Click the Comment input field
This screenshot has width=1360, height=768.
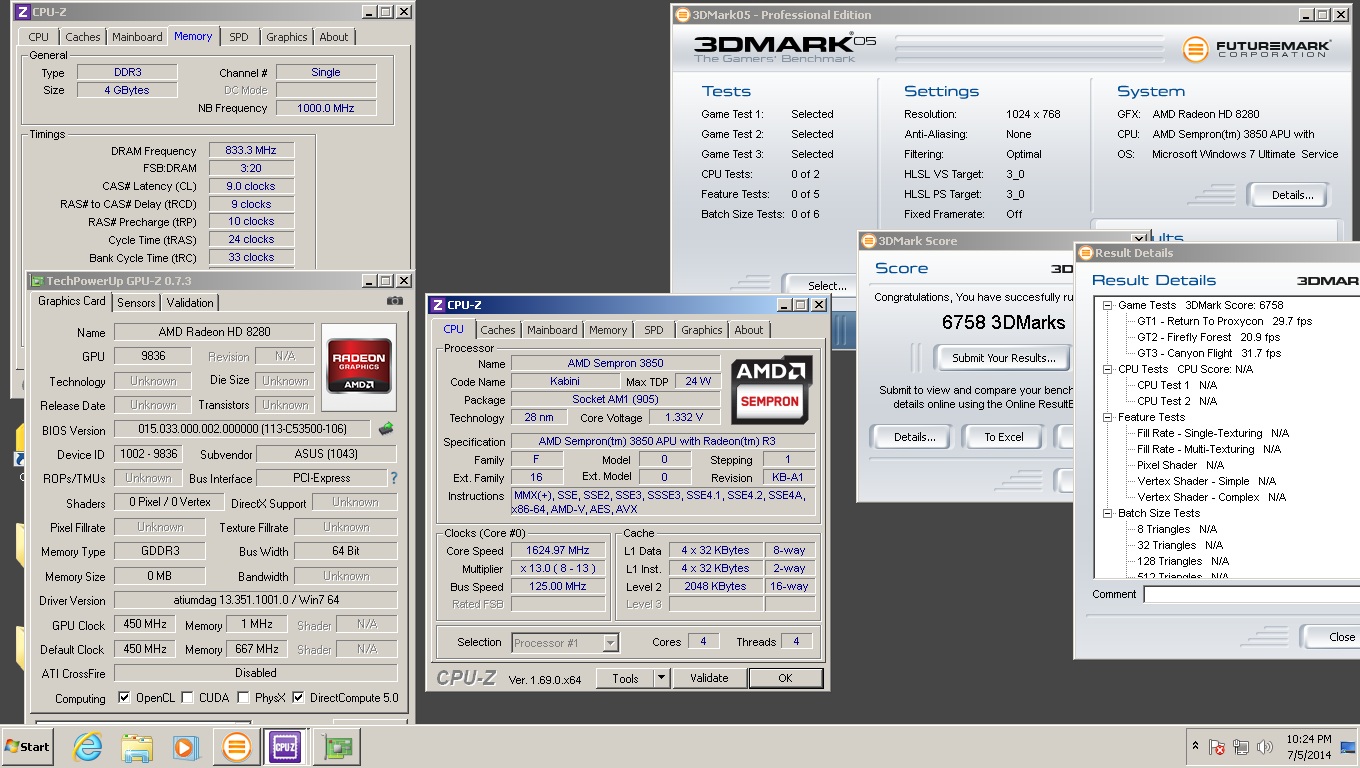click(x=1252, y=594)
